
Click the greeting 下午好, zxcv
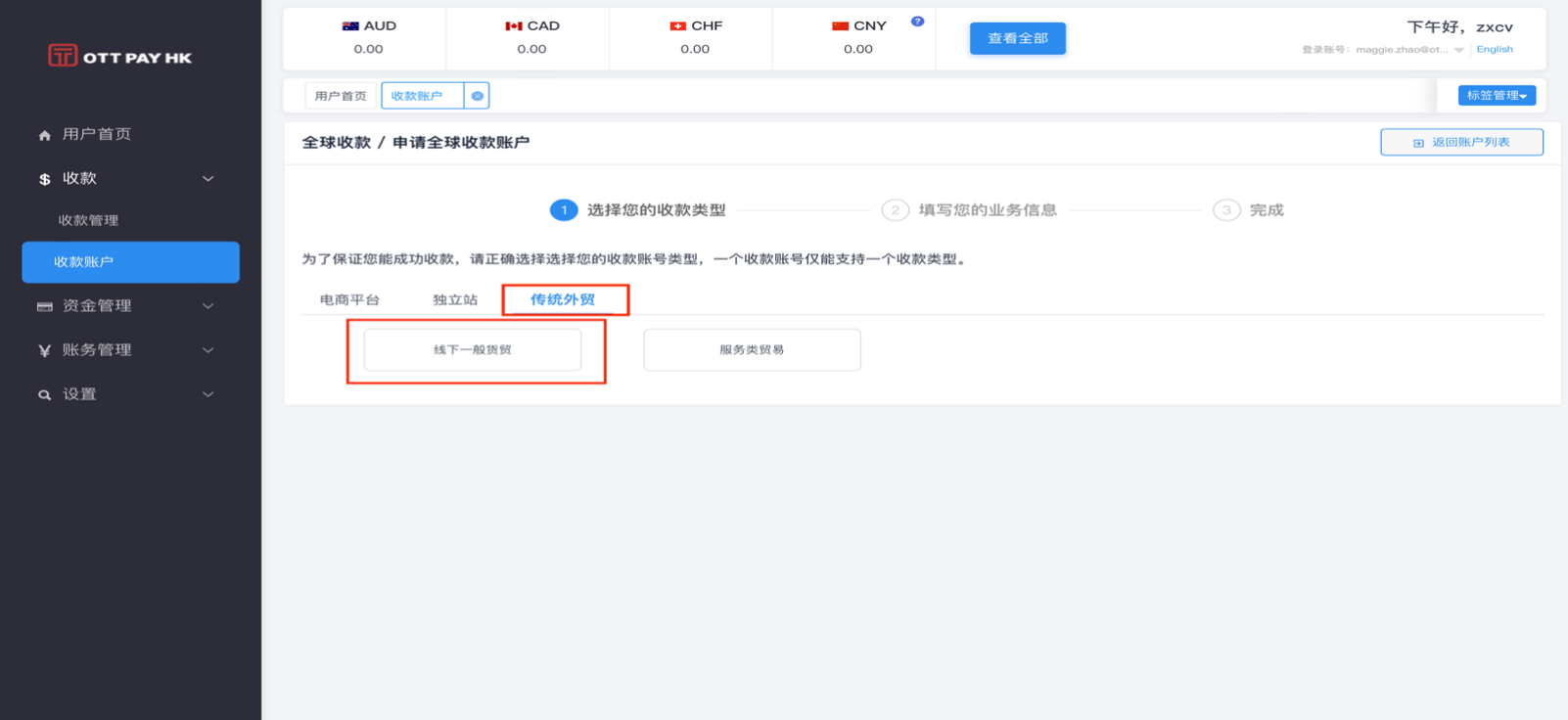point(1459,26)
